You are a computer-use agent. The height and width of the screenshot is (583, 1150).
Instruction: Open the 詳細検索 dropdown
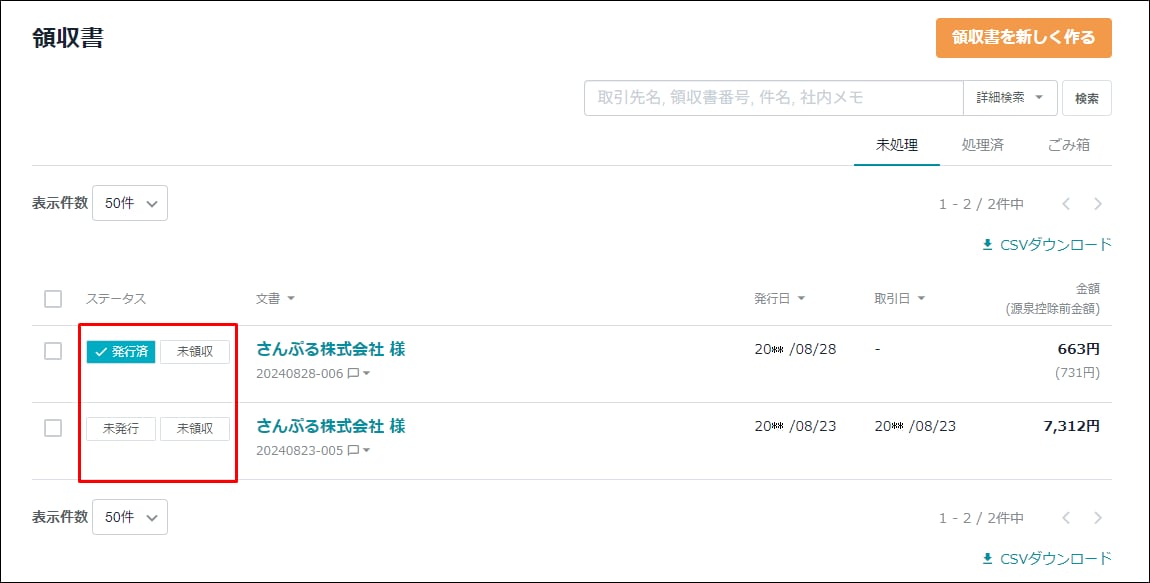(x=1010, y=98)
